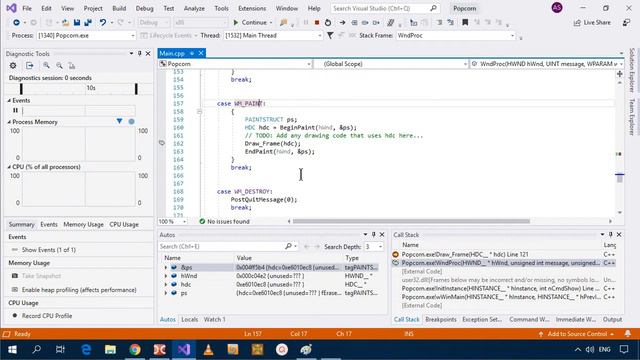Pin the Autos panel
This screenshot has height=360, width=640.
pyautogui.click(x=373, y=235)
